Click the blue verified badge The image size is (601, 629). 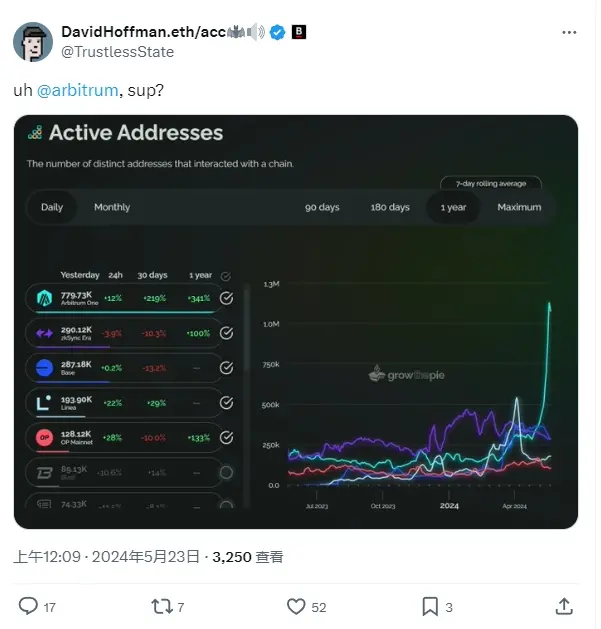pos(277,32)
